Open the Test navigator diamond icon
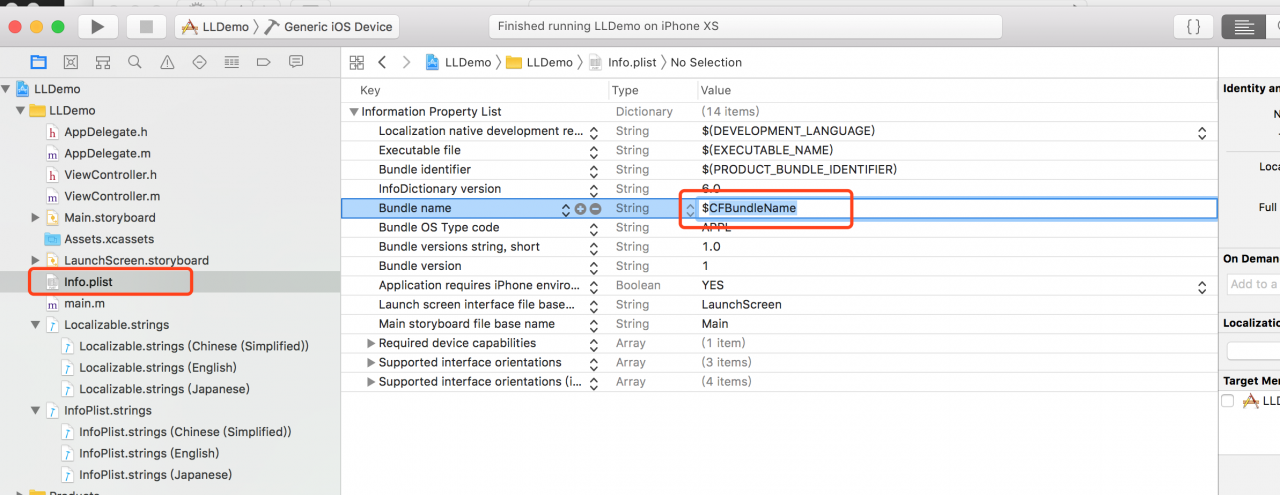 click(199, 62)
